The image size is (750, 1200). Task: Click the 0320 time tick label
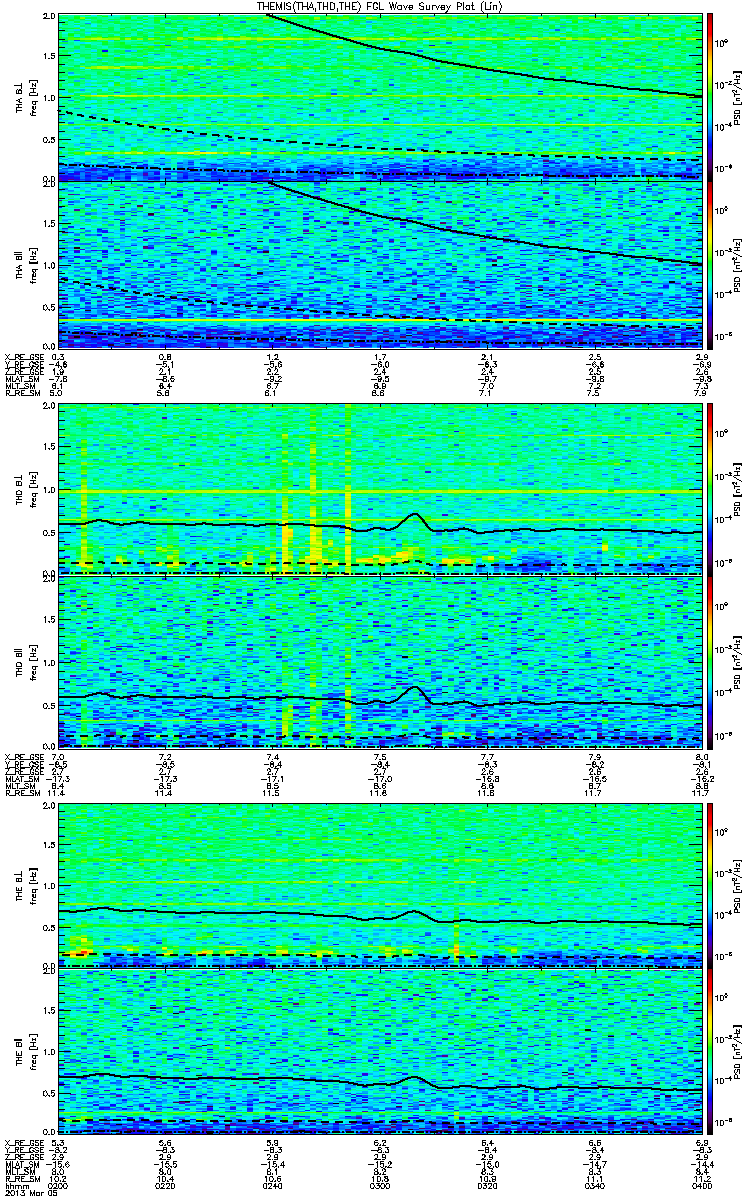487,1186
